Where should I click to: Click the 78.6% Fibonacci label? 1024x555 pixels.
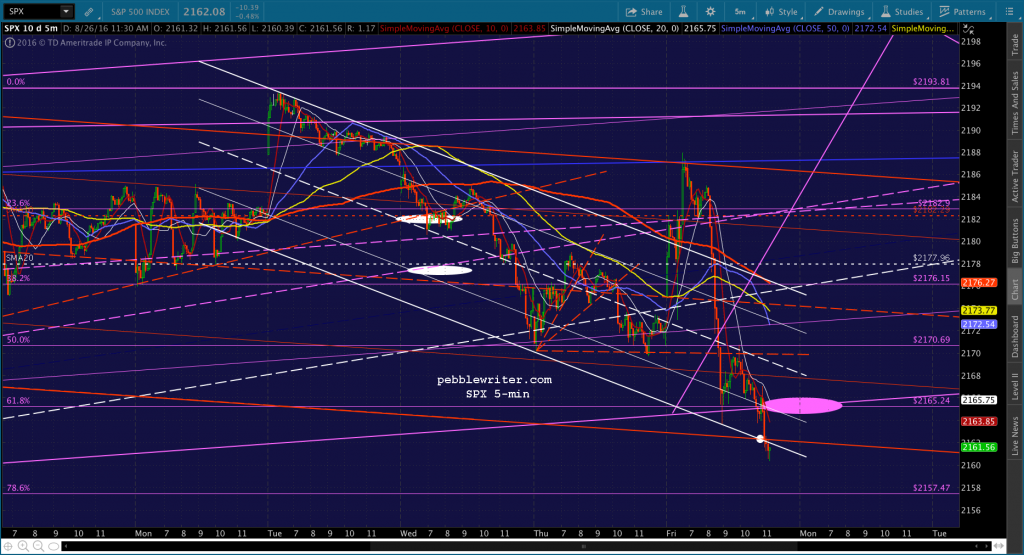18,488
